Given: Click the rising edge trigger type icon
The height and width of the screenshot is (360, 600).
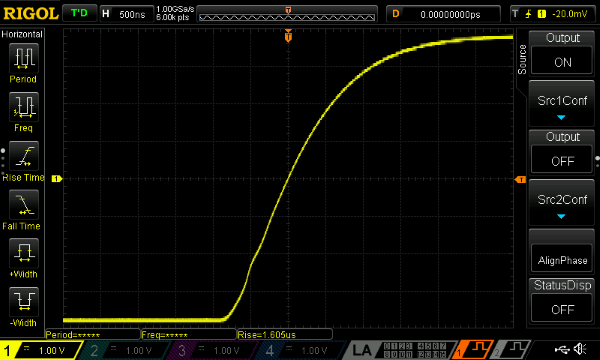Looking at the screenshot, I should click(528, 14).
